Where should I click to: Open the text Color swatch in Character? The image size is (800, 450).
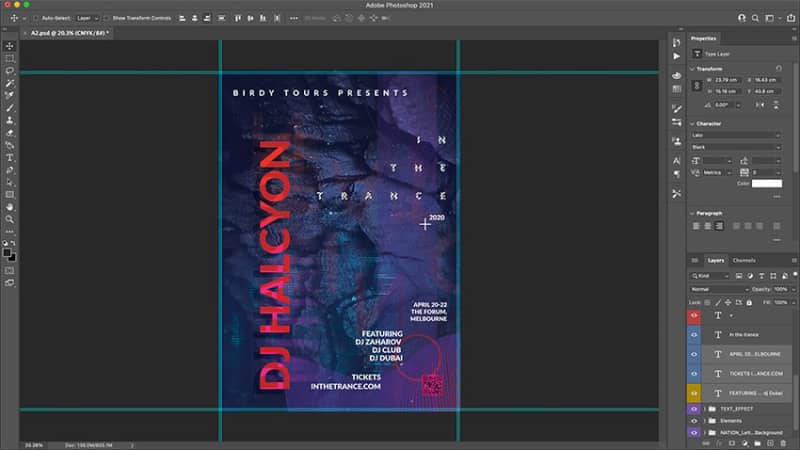pyautogui.click(x=766, y=183)
